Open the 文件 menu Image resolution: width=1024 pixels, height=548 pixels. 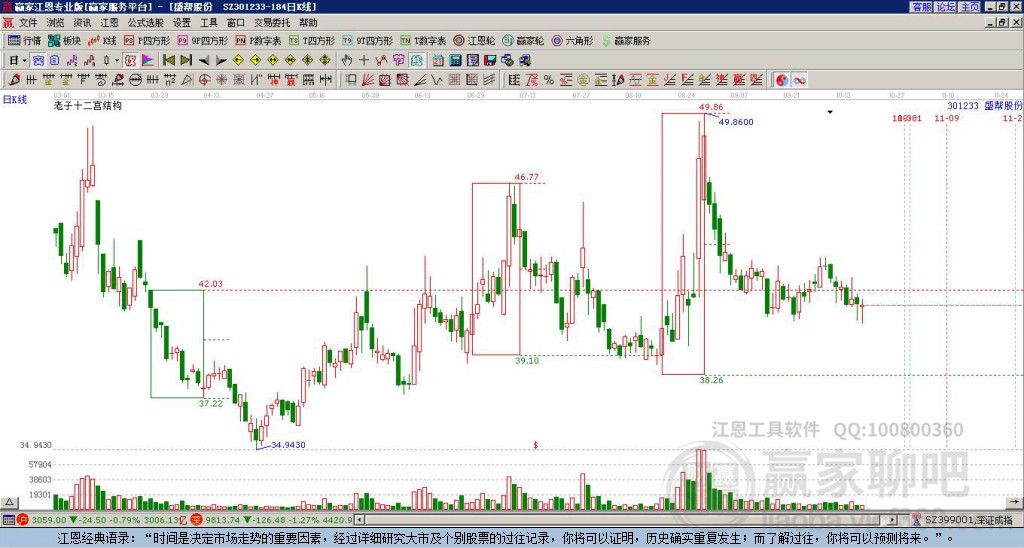28,23
